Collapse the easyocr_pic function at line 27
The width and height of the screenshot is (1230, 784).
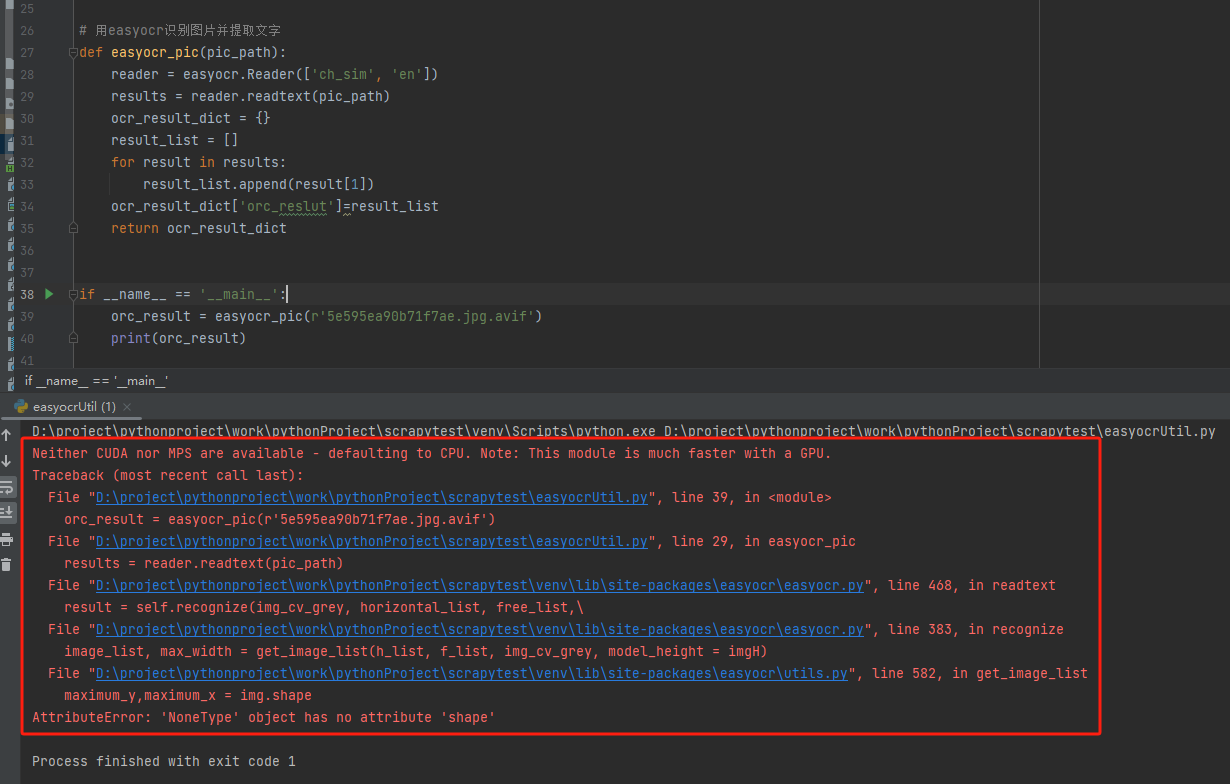pyautogui.click(x=73, y=52)
